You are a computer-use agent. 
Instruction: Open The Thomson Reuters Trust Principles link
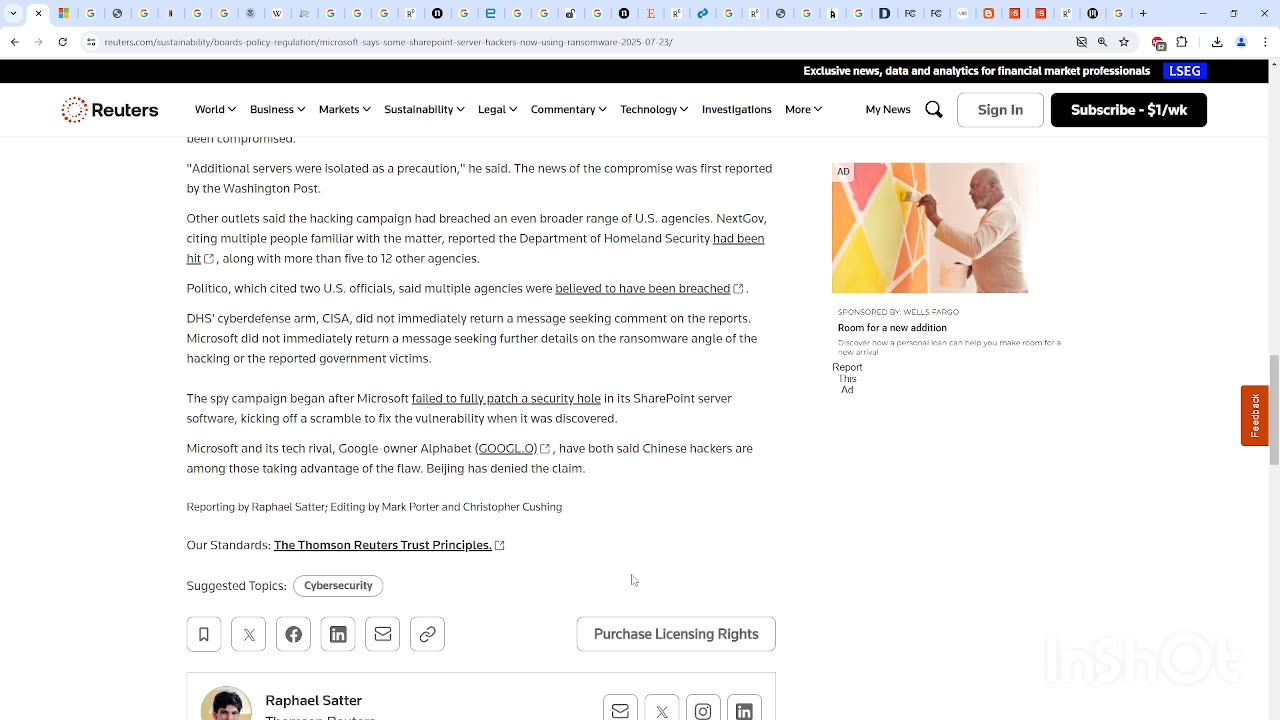(x=383, y=545)
